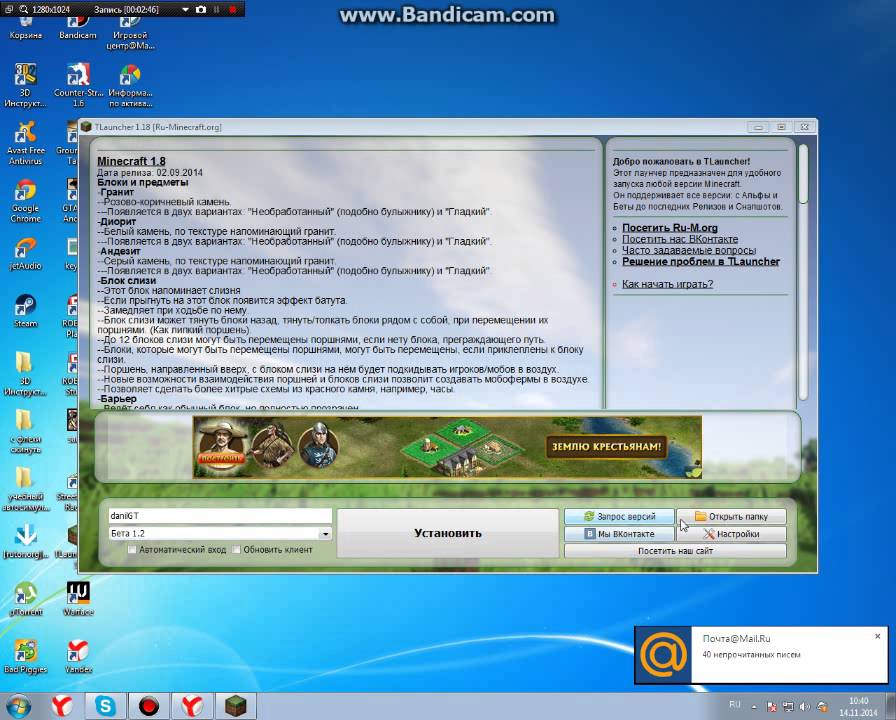
Task: Show hidden tray icons arrow
Action: 754,707
